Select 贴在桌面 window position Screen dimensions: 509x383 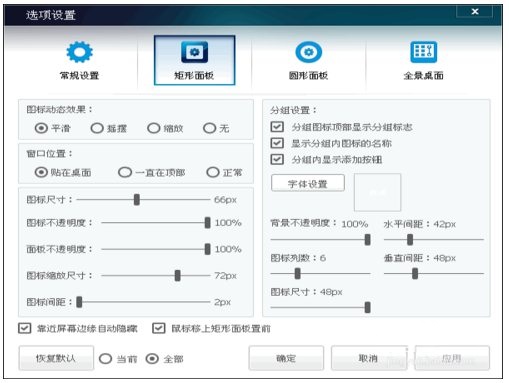point(41,172)
